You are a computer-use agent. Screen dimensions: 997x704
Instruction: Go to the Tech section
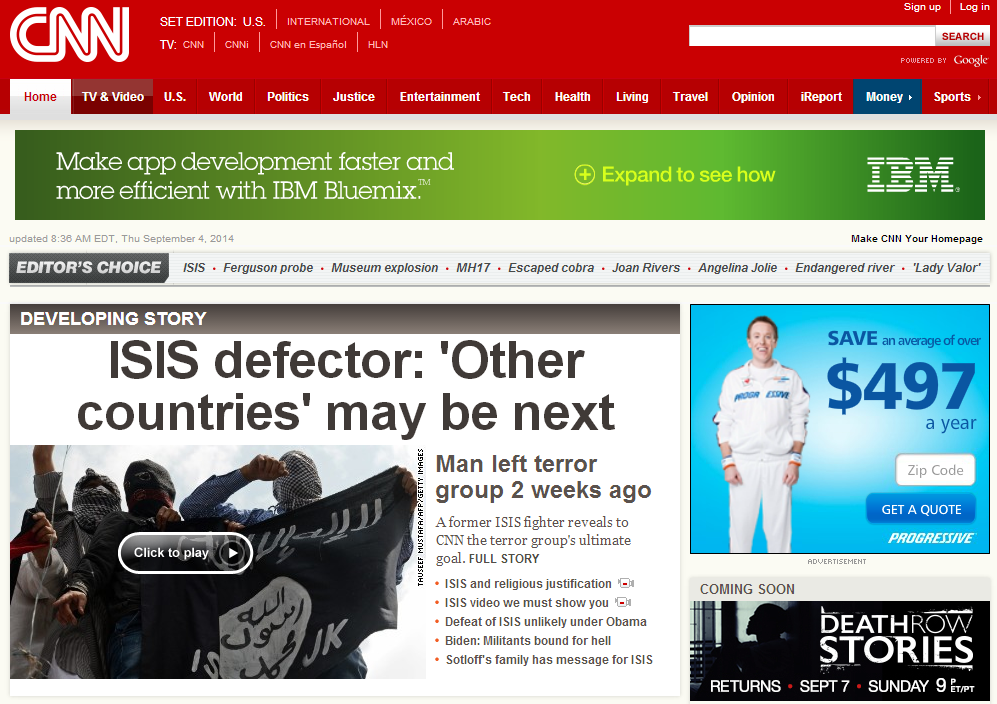pos(516,97)
